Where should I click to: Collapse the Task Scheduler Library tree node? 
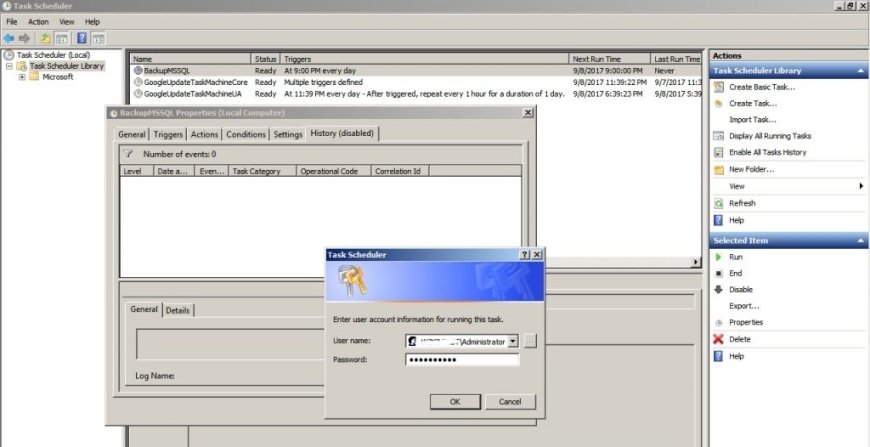click(x=9, y=66)
